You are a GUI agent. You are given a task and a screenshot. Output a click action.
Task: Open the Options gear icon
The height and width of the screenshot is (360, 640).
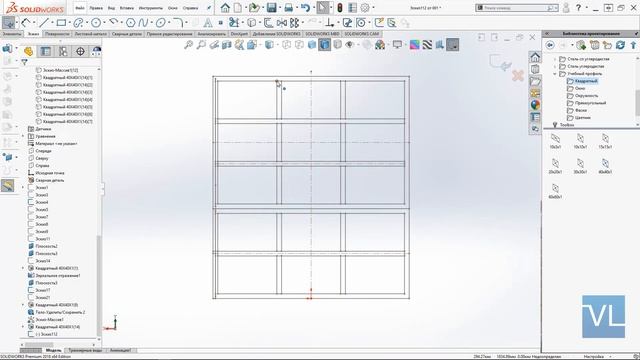pyautogui.click(x=365, y=8)
